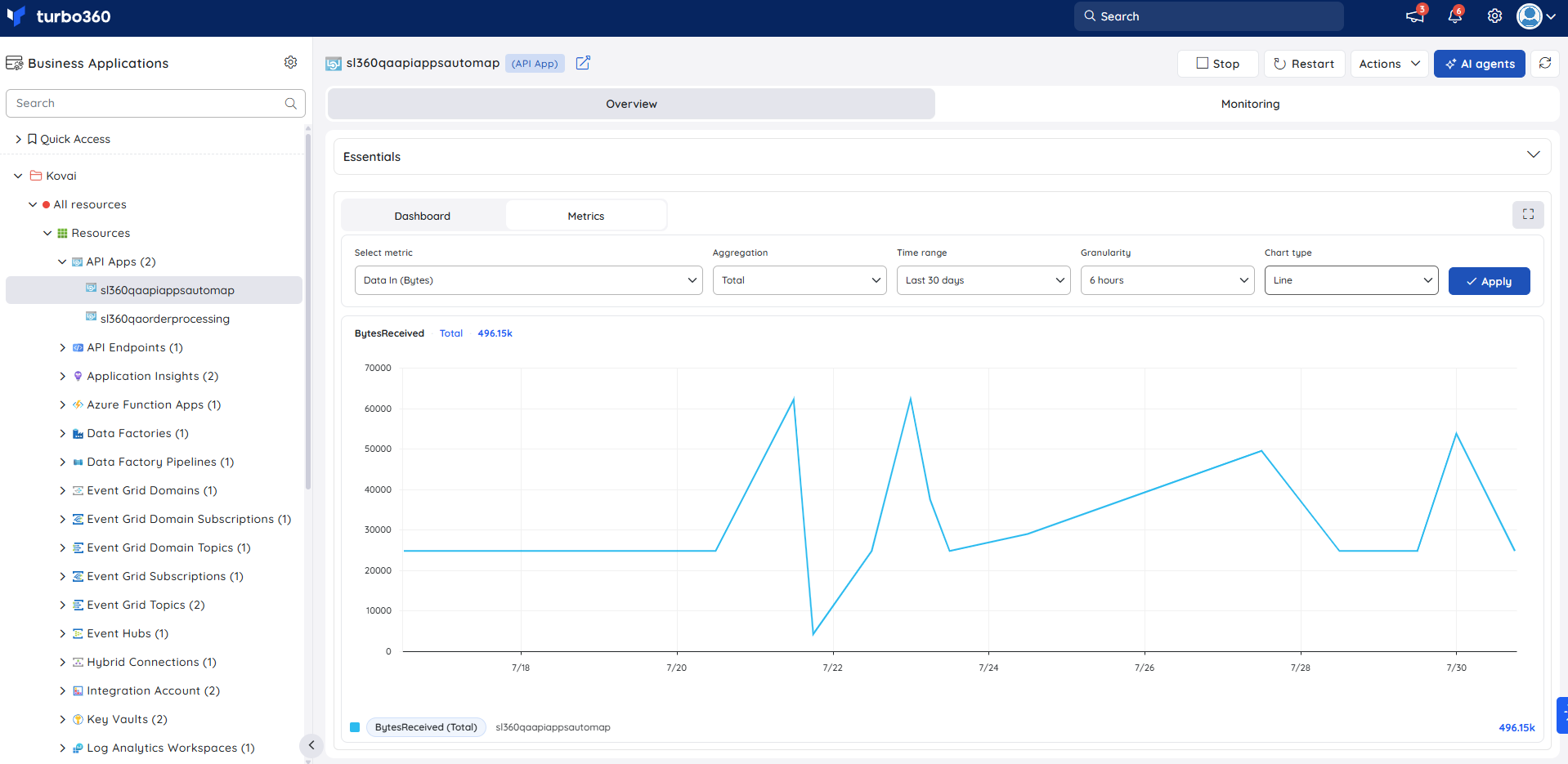The height and width of the screenshot is (764, 1568).
Task: Focus the global Search field
Action: tap(1208, 16)
